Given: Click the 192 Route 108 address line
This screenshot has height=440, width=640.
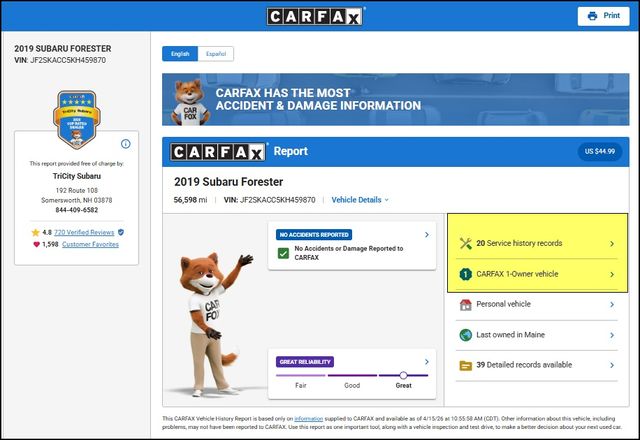Looking at the screenshot, I should (x=77, y=190).
